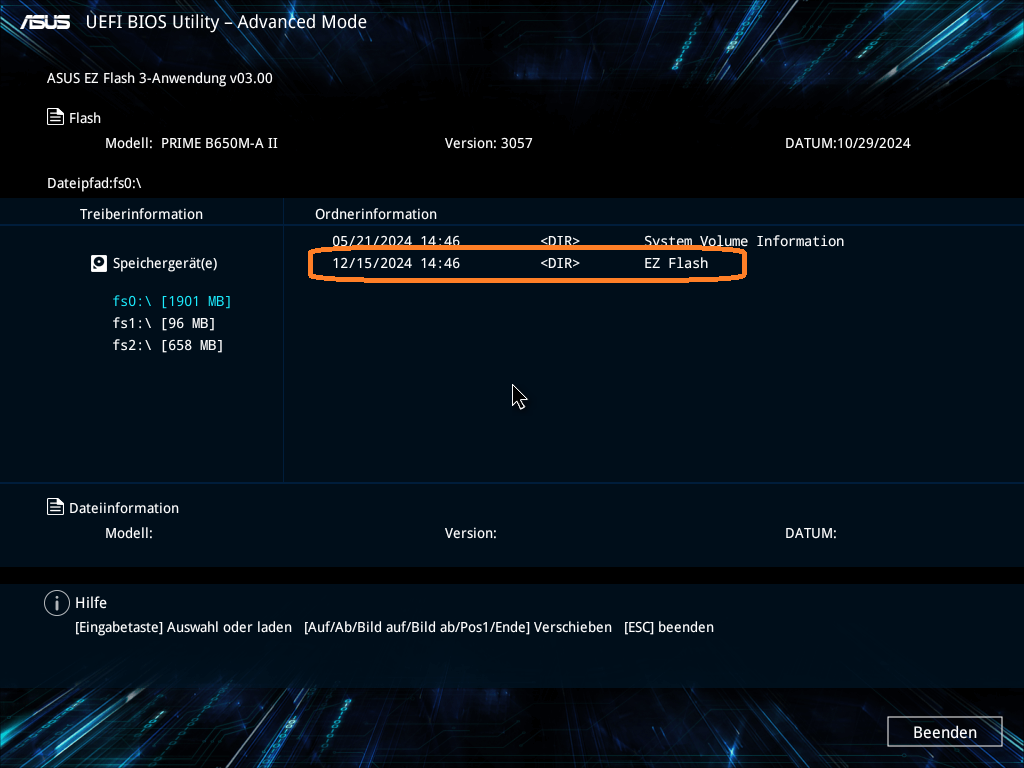Select the fs1:\ [96 MB] drive

[164, 323]
